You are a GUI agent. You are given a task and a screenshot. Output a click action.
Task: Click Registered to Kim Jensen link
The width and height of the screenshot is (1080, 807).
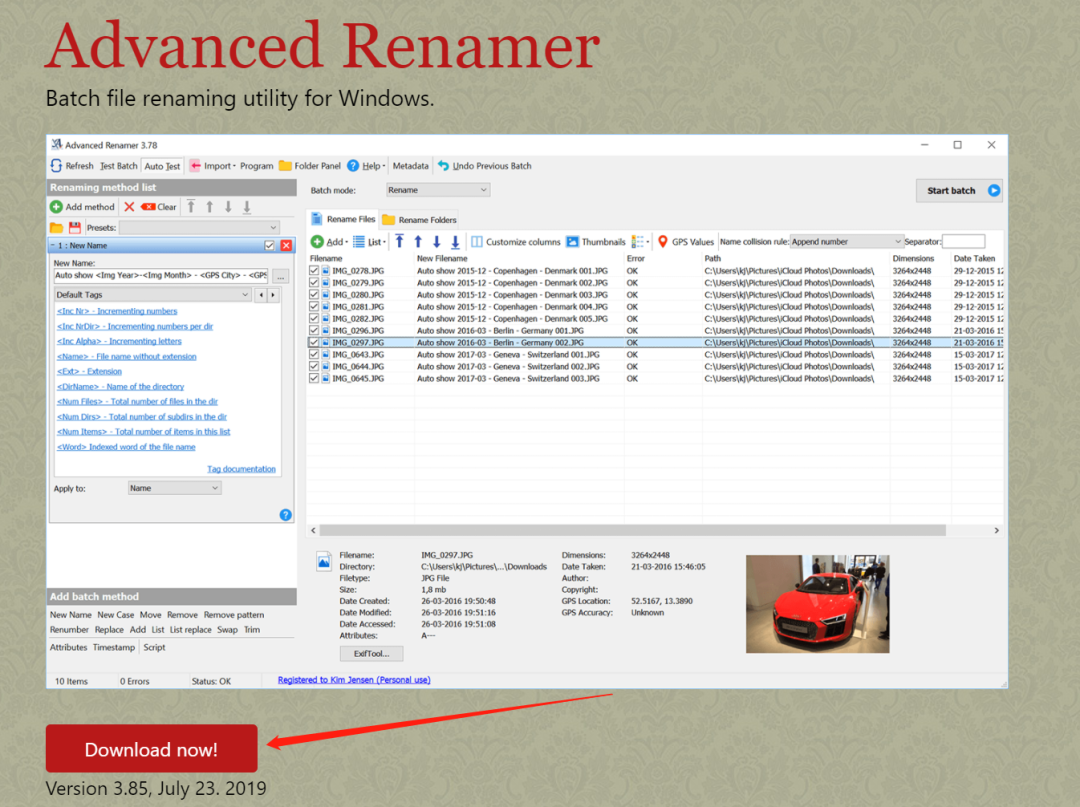(x=354, y=680)
